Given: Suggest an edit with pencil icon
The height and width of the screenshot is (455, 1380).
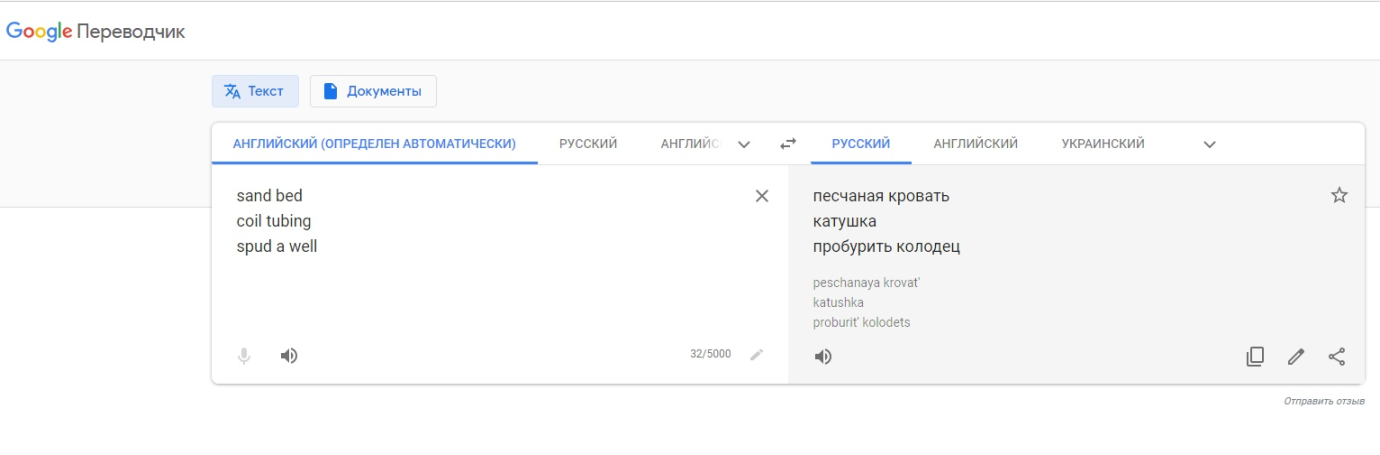Looking at the screenshot, I should (1296, 357).
